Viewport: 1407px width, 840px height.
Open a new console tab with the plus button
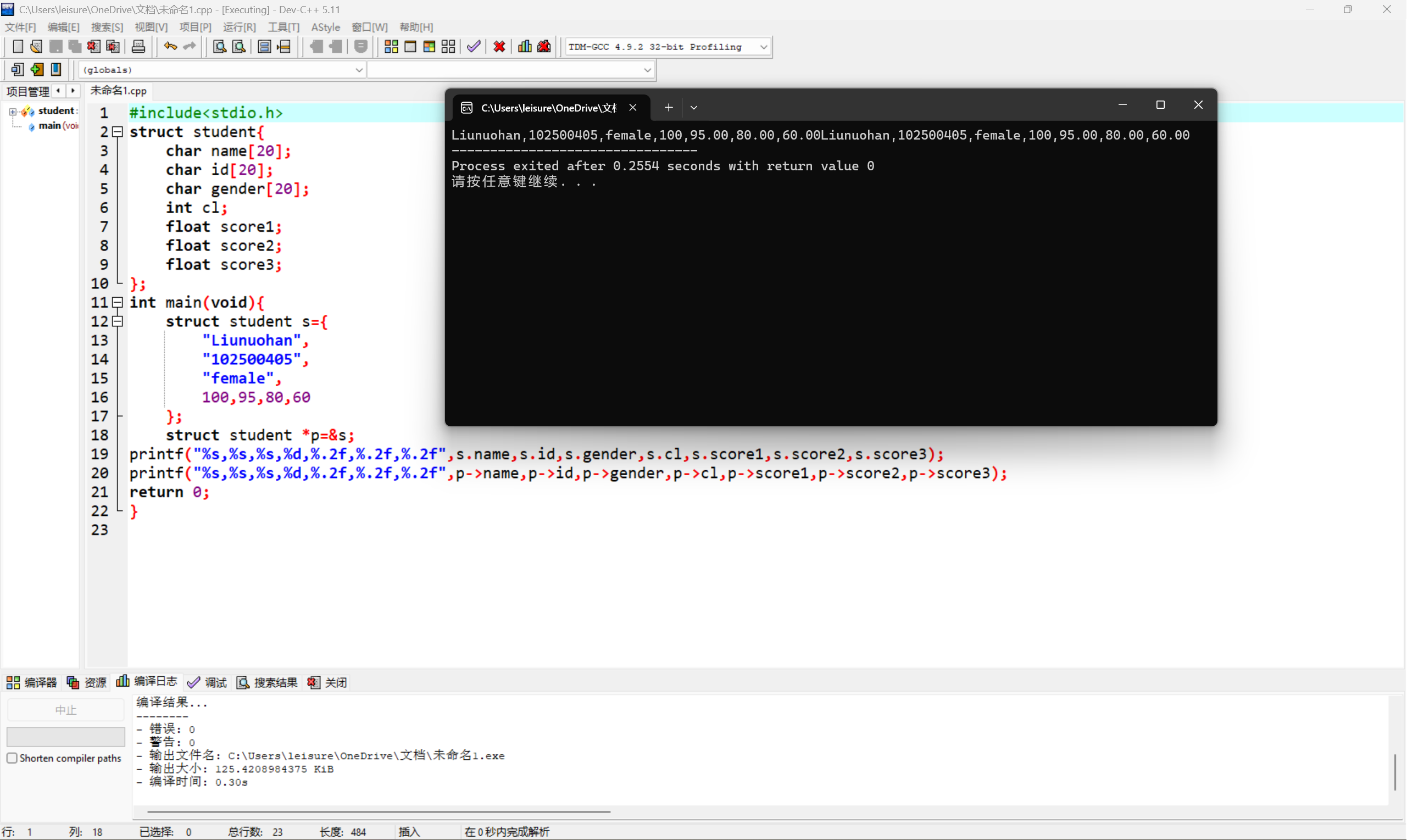pyautogui.click(x=669, y=107)
